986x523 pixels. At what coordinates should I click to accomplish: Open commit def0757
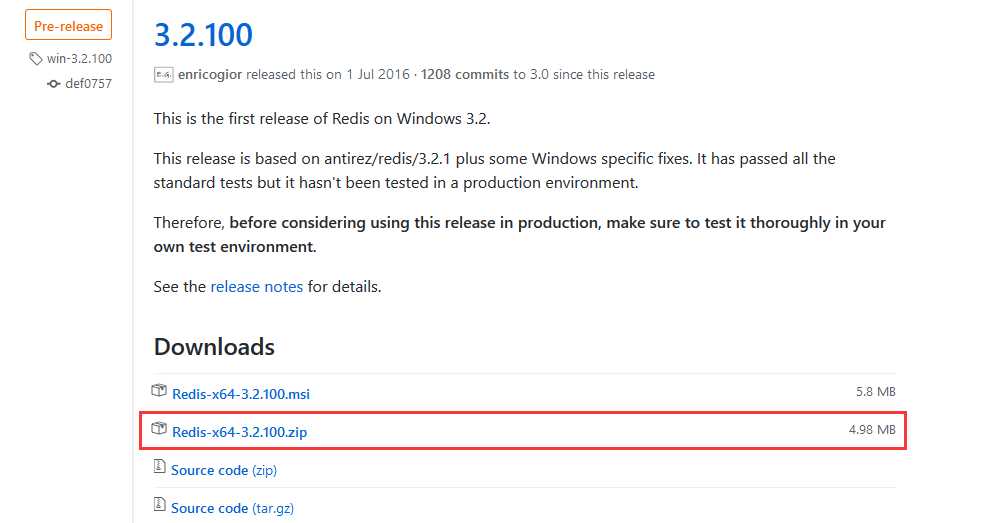(x=89, y=84)
